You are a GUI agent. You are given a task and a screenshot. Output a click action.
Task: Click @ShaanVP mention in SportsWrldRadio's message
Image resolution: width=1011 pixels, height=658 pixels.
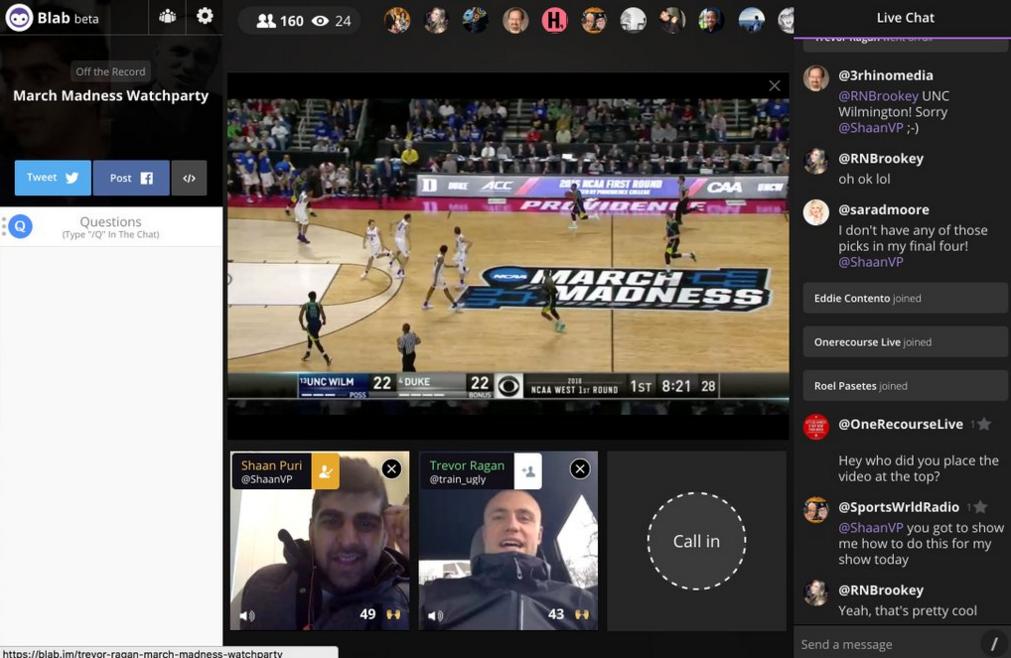coord(870,527)
